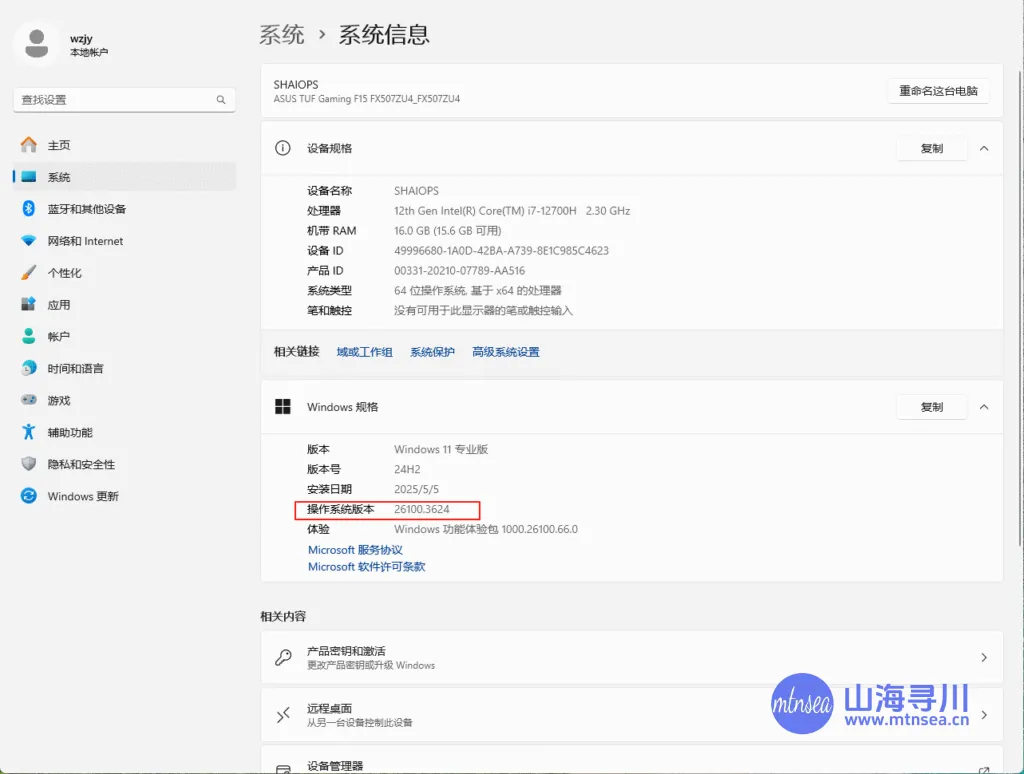Collapse the Windows 规格 section chevron
Viewport: 1024px width, 774px height.
point(984,407)
